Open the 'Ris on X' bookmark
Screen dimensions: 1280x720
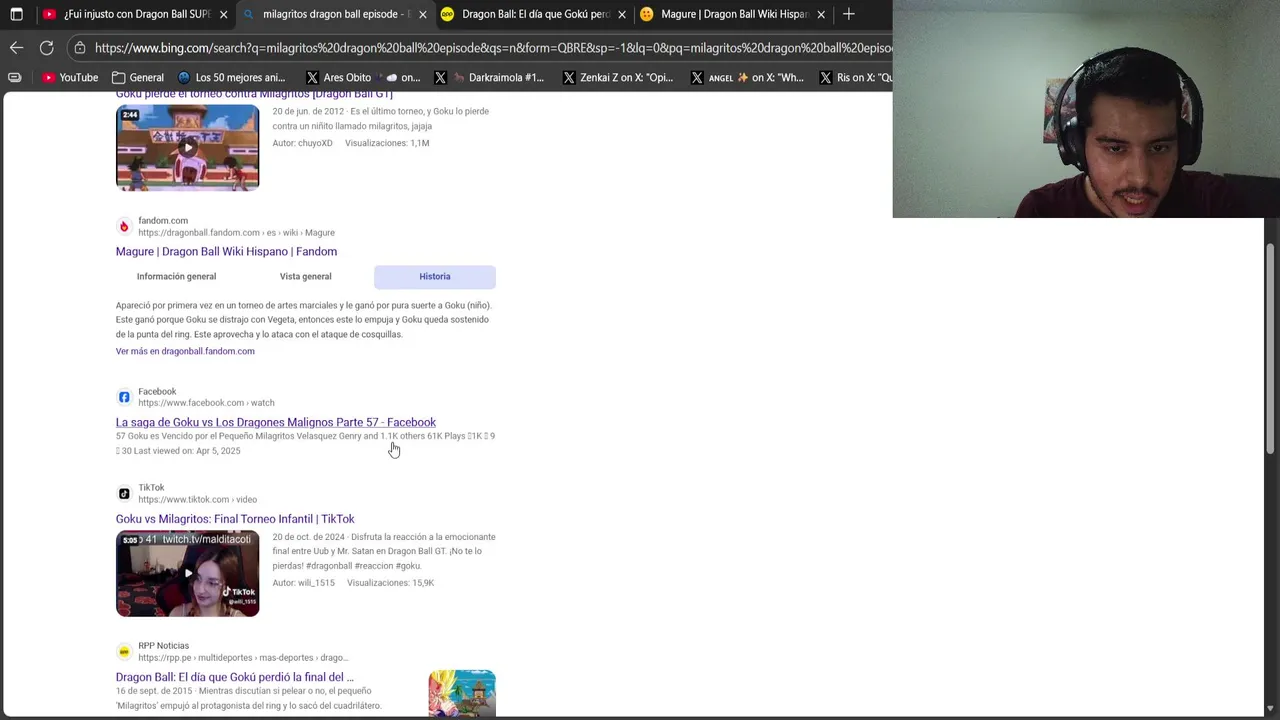855,77
